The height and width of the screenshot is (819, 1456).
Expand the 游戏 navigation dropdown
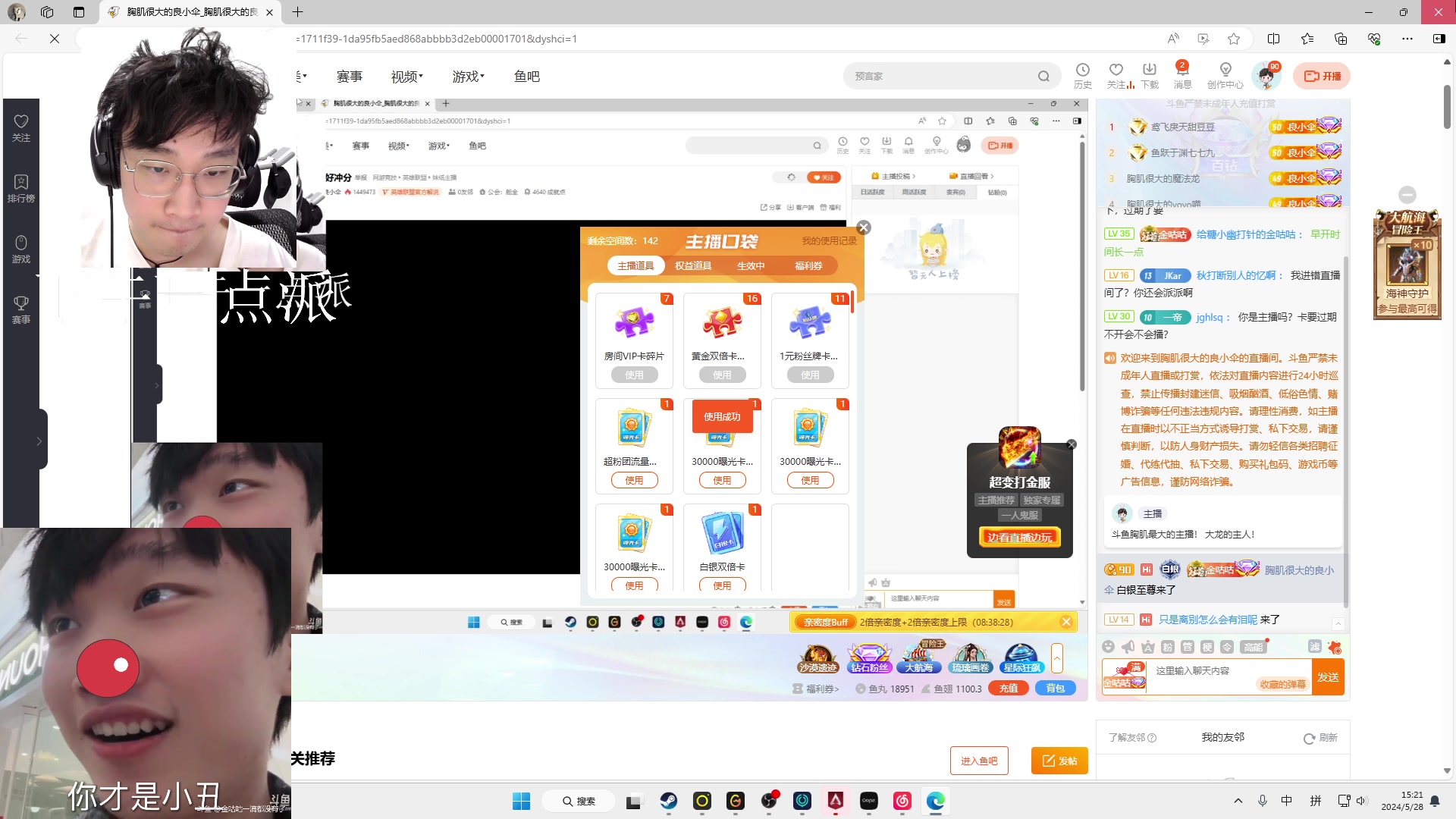(469, 77)
